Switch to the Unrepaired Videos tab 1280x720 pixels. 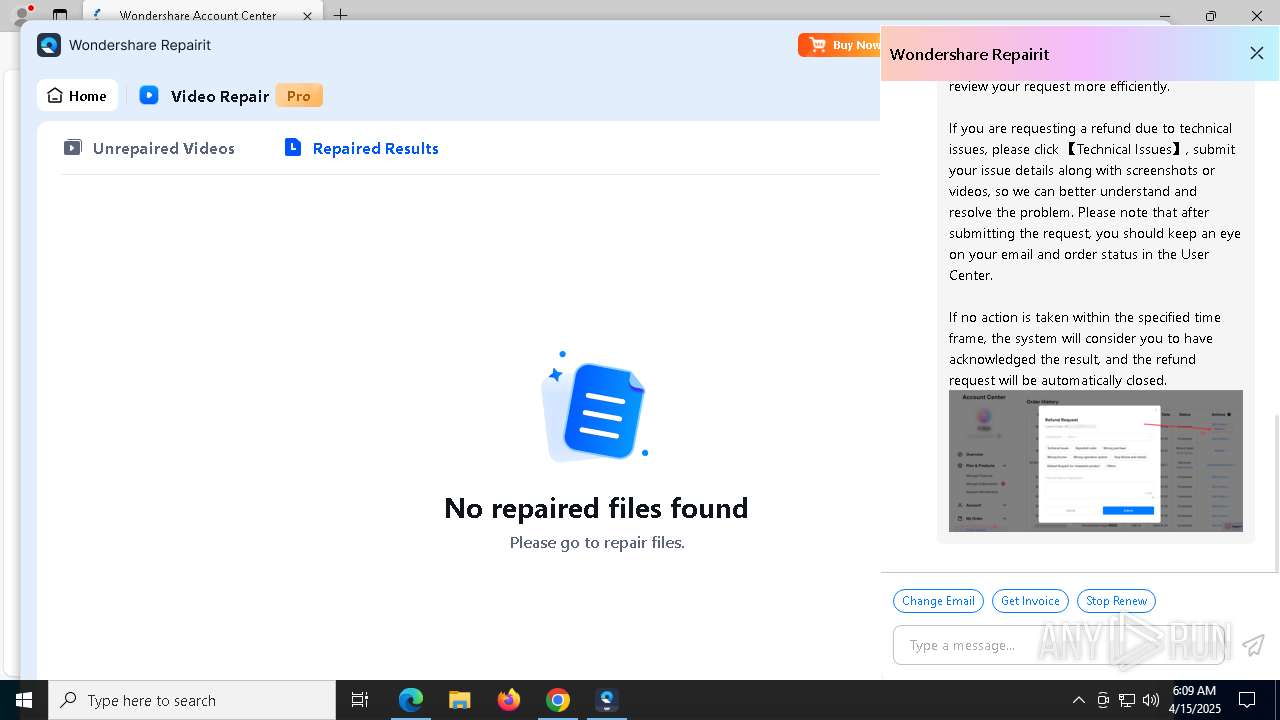[x=149, y=148]
